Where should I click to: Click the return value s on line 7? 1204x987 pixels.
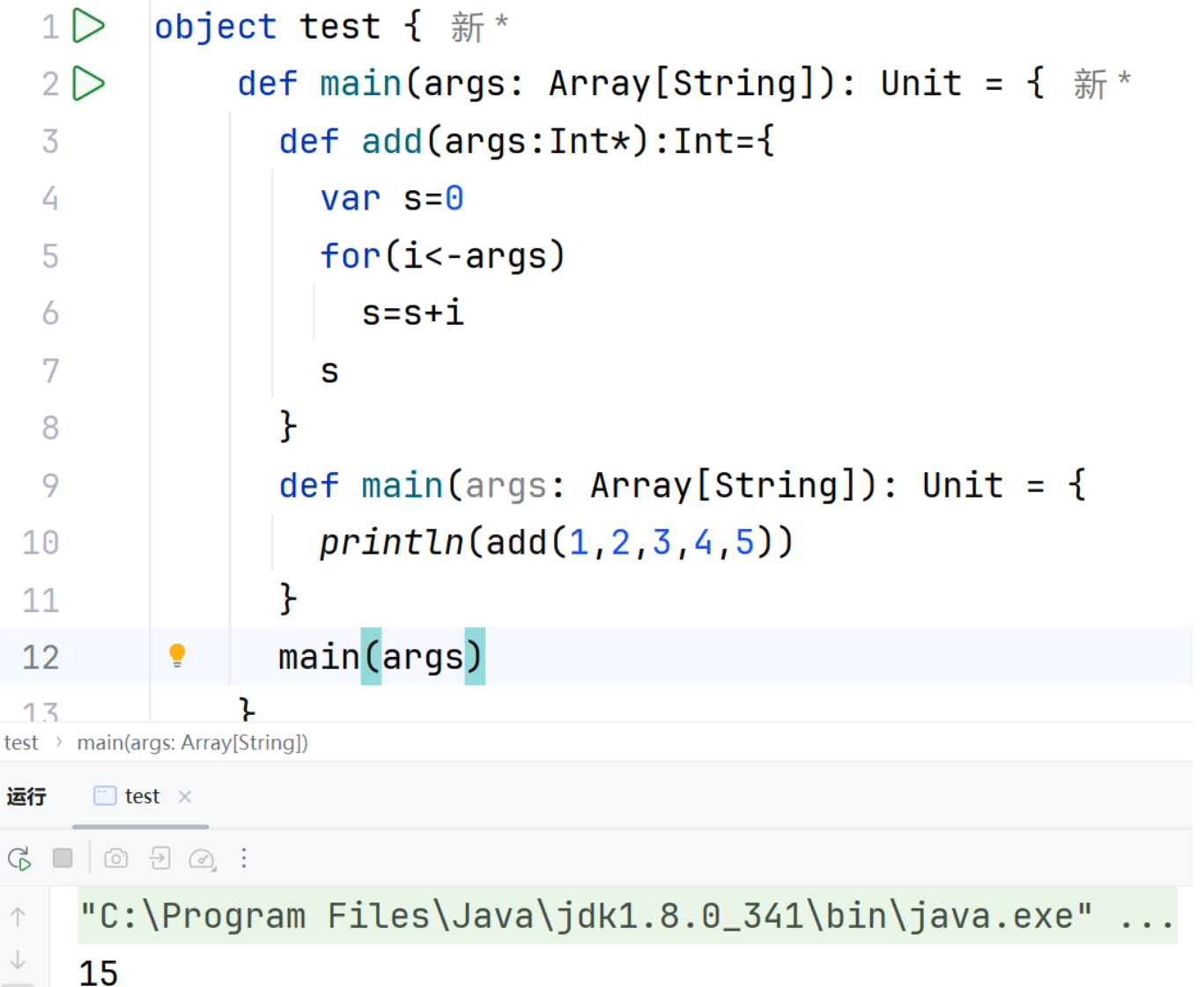(329, 372)
